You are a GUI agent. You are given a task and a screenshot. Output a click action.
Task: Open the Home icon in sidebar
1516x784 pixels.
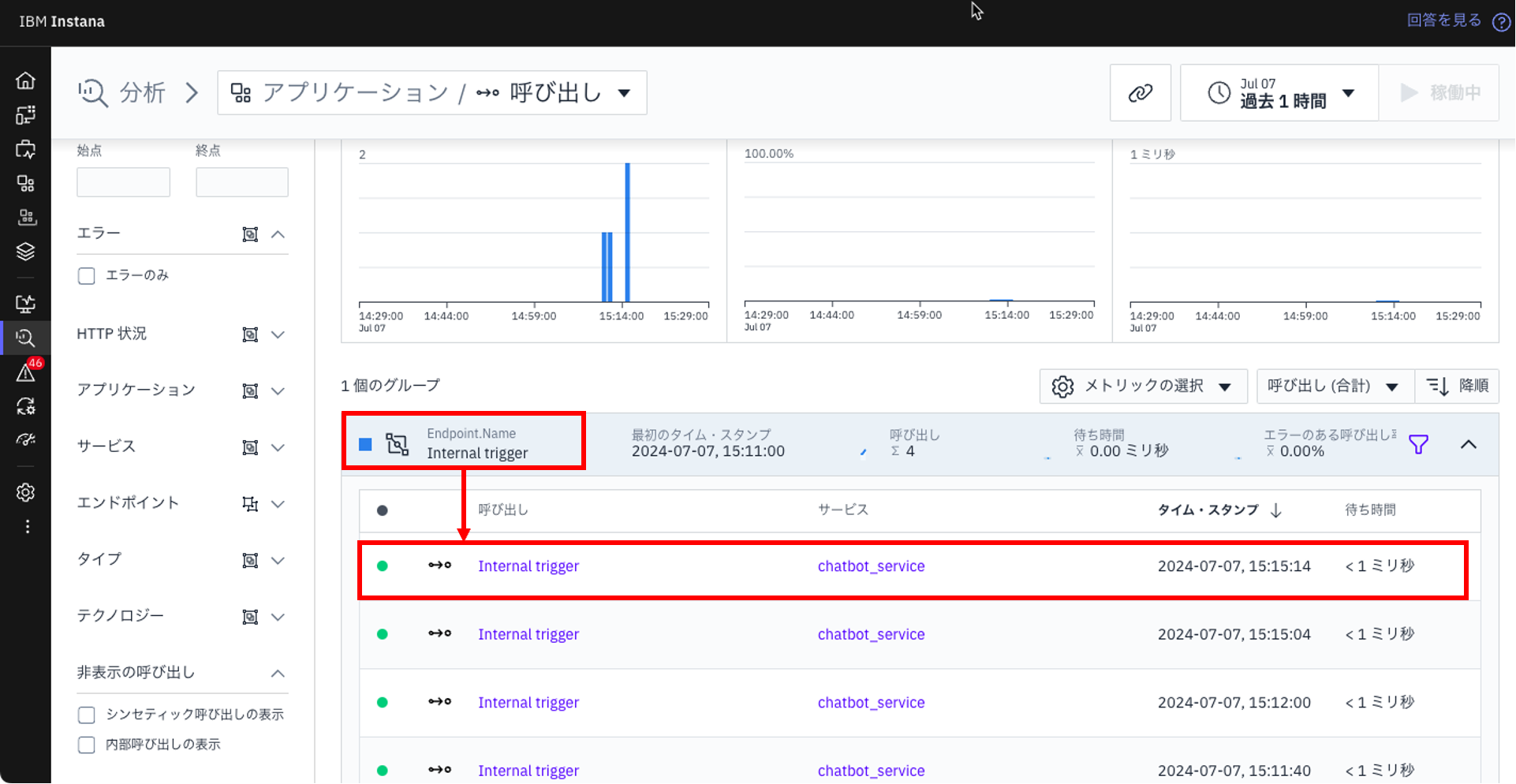point(25,80)
